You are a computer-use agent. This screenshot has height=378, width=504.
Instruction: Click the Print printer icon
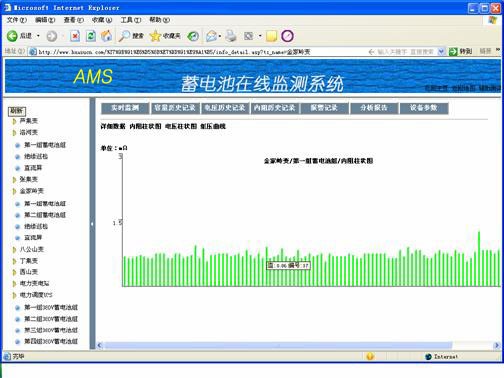[x=231, y=36]
